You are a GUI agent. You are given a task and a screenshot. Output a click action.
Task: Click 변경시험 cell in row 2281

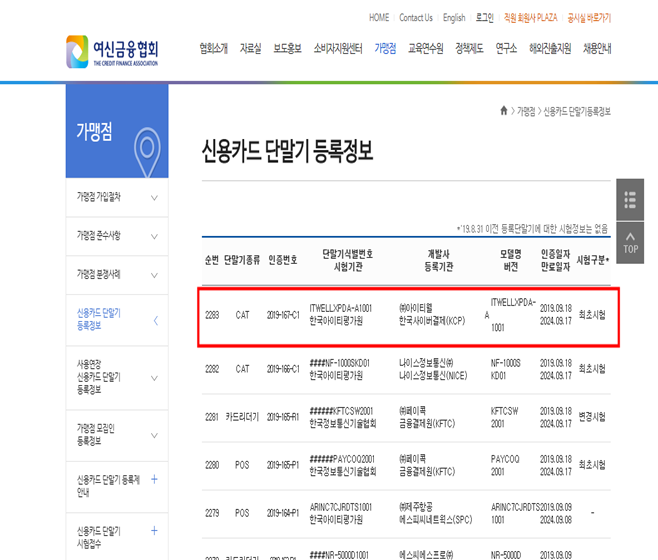coord(592,417)
